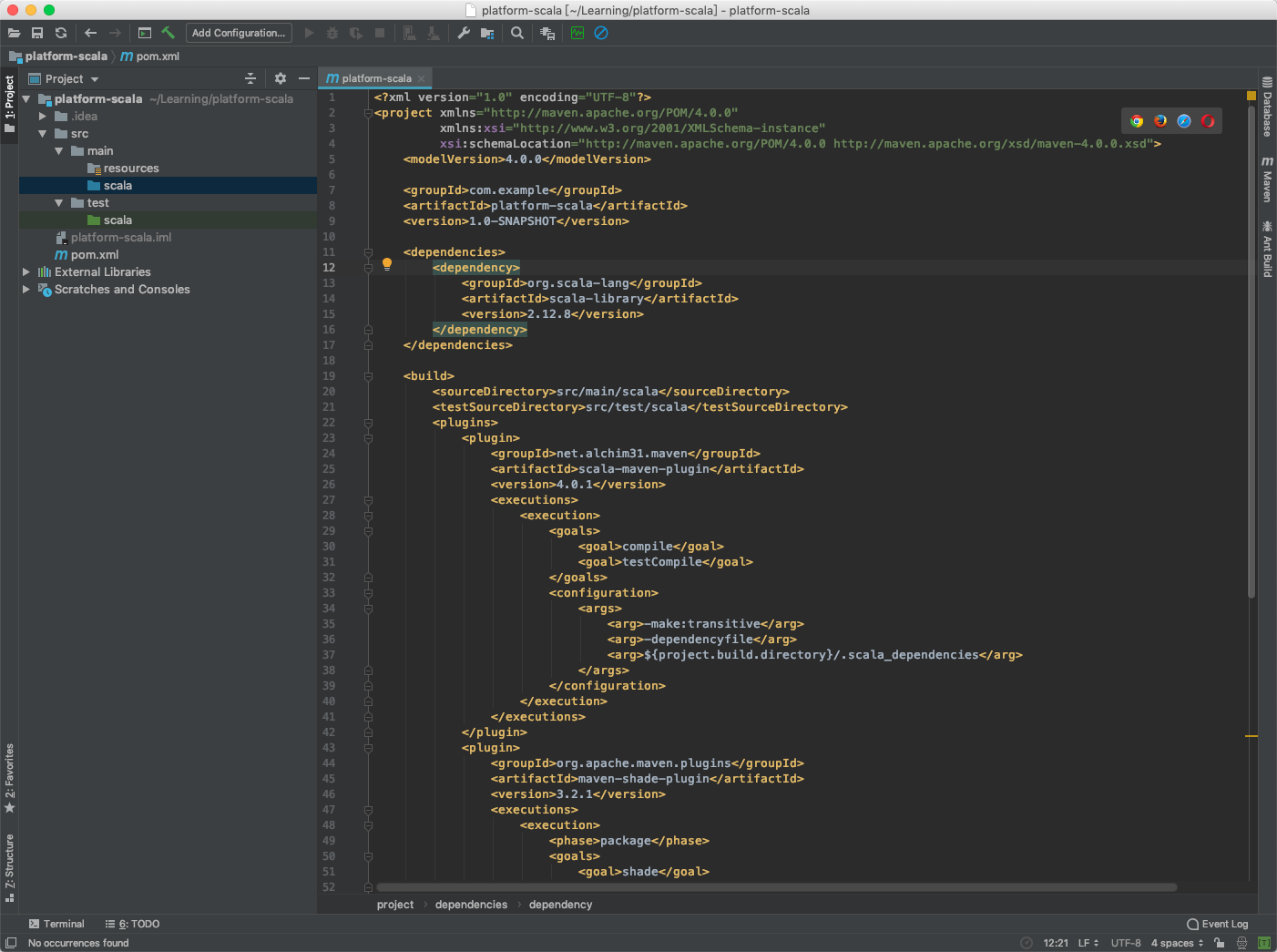Click the Search Everywhere magnifier icon

click(517, 33)
